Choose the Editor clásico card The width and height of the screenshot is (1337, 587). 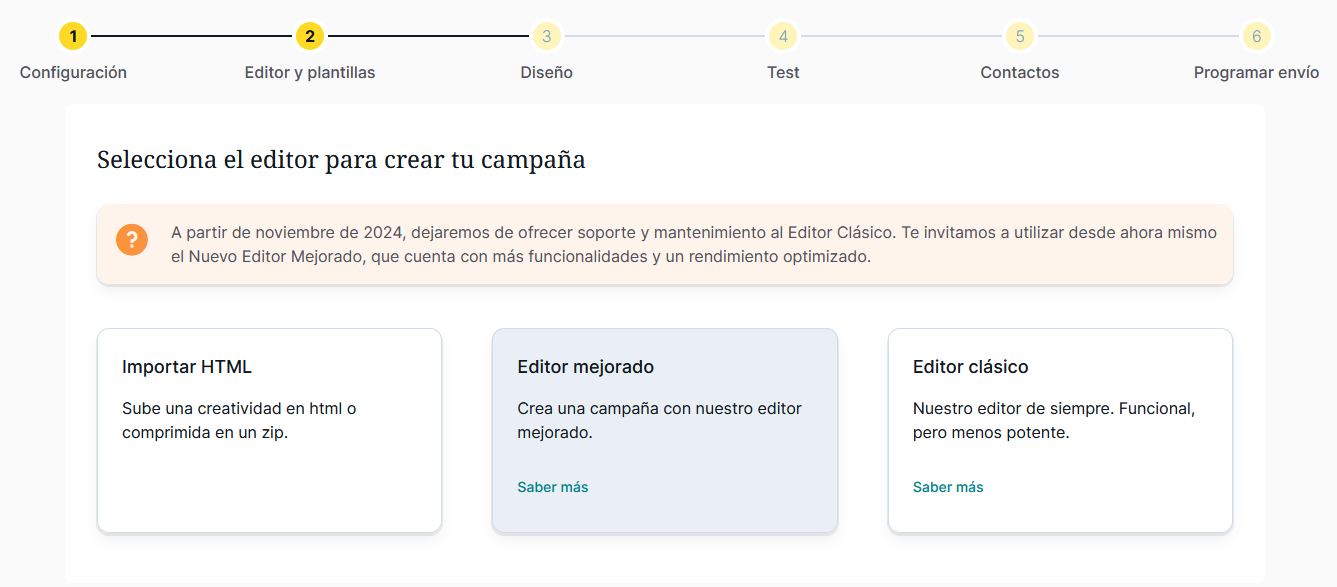[1060, 430]
